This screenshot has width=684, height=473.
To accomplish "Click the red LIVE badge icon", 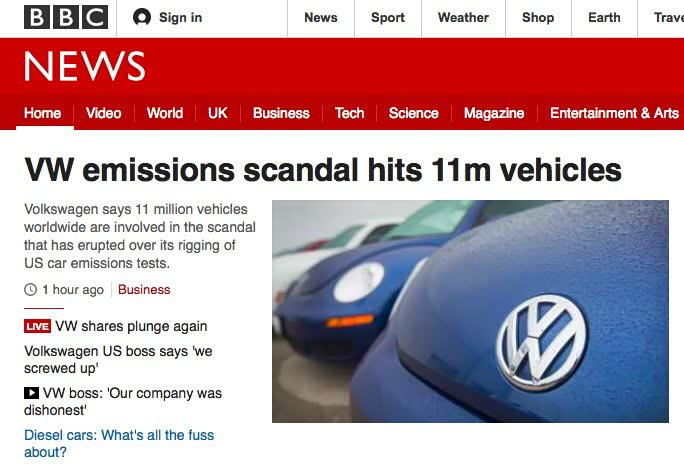I will 37,326.
